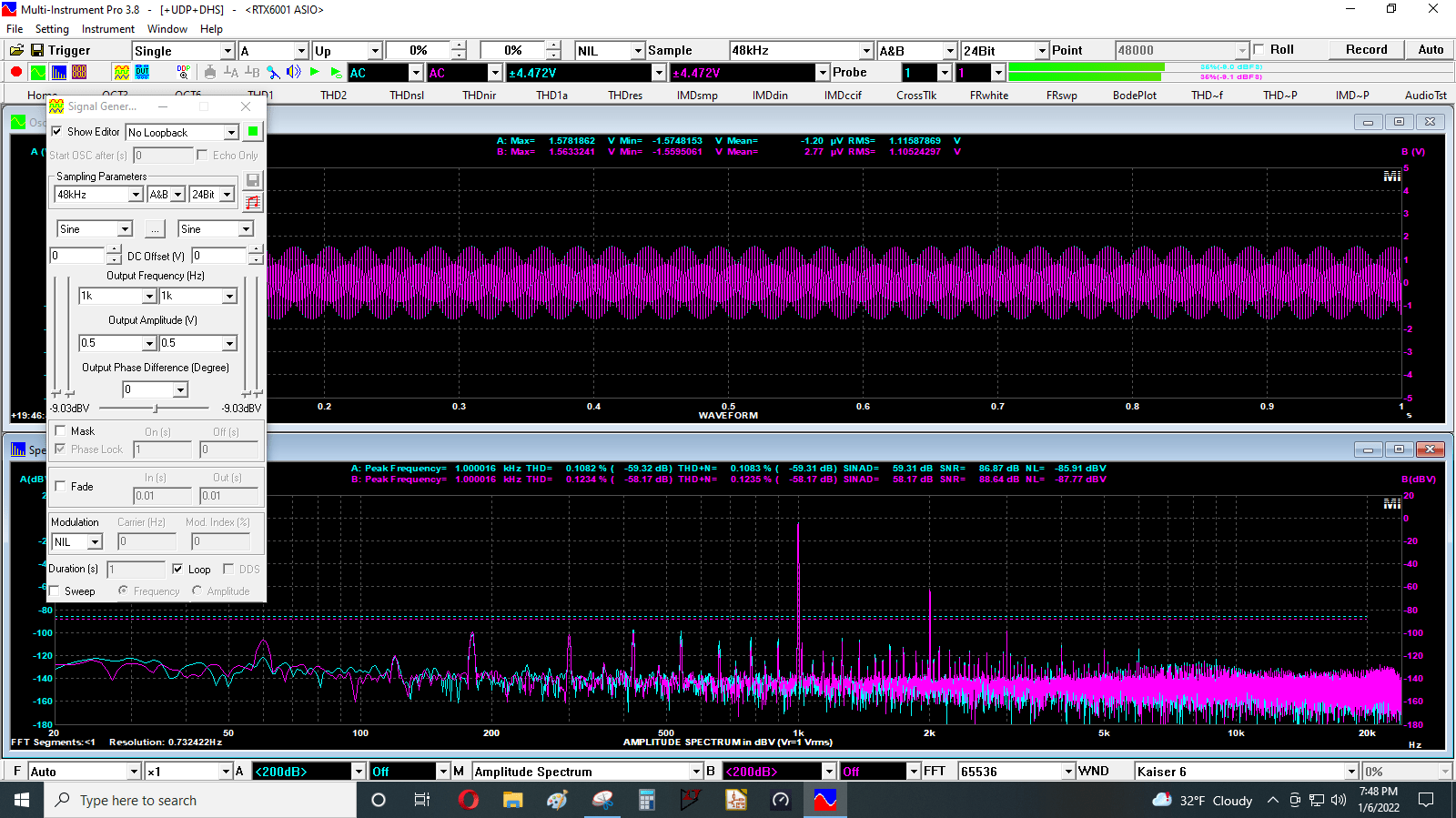Open the Instrument menu
1456x818 pixels.
coord(108,29)
